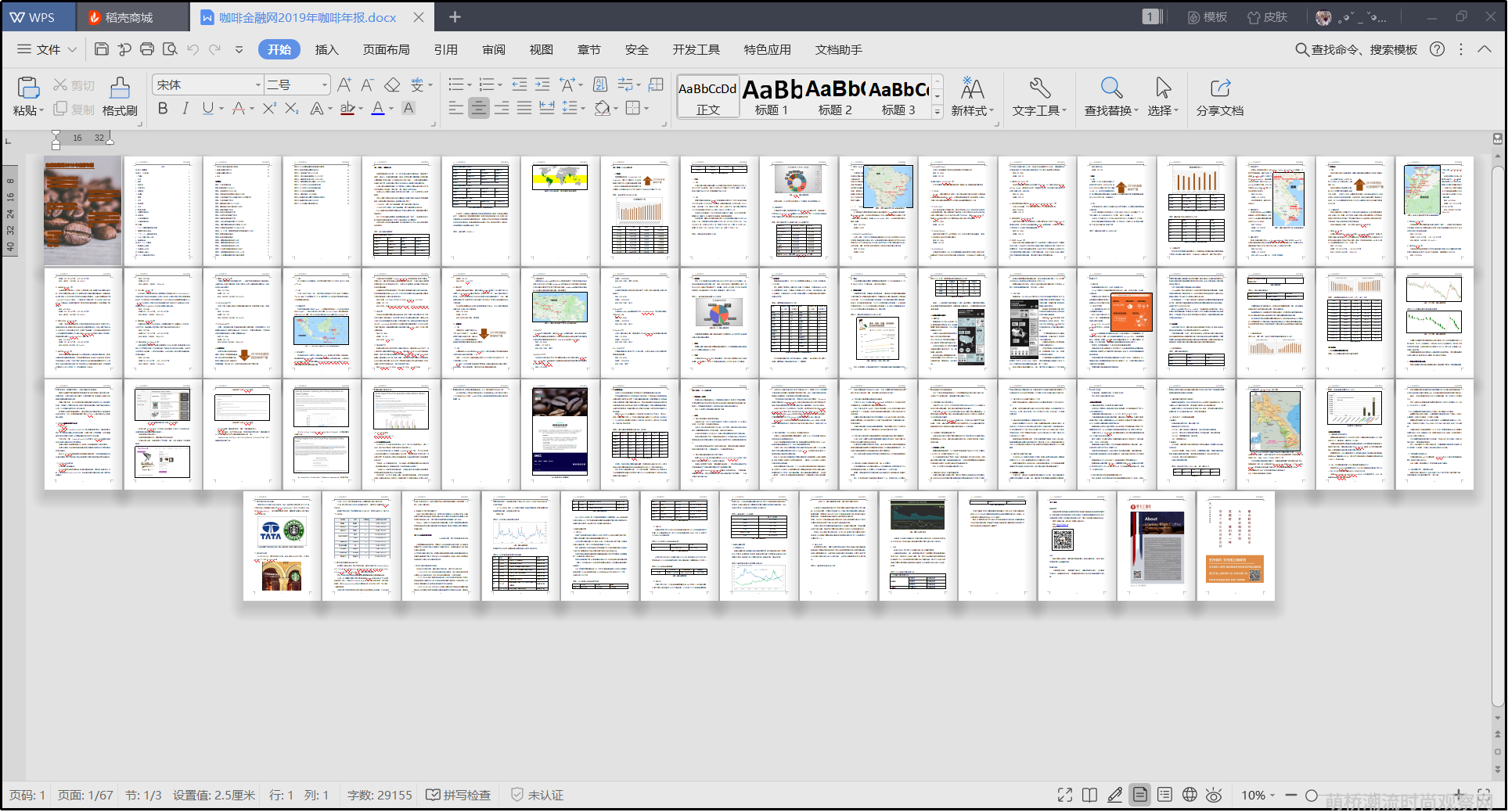Expand the styles gallery more arrow
This screenshot has height=812, width=1508.
(938, 112)
